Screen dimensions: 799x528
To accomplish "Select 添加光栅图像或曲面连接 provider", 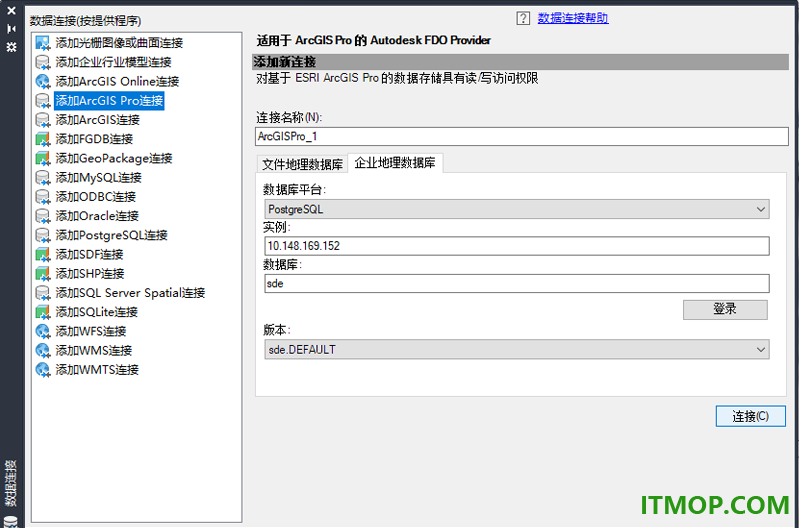I will click(119, 43).
